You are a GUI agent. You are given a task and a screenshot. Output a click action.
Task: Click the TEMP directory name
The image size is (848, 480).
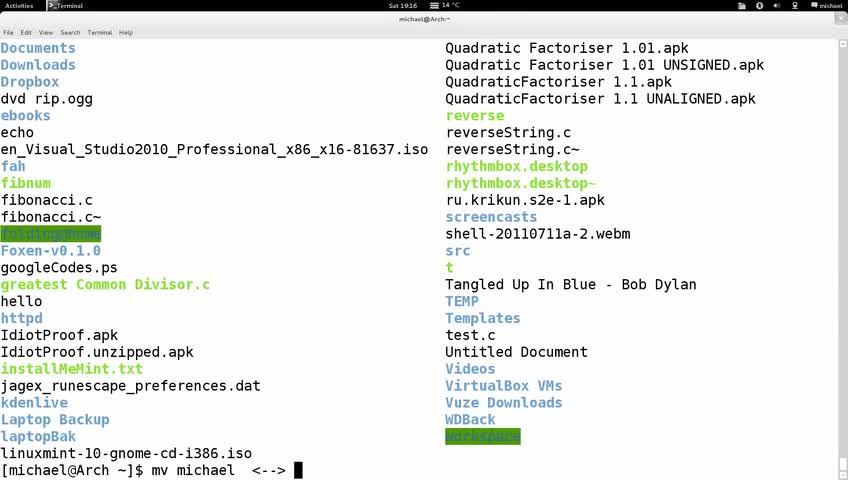pyautogui.click(x=462, y=302)
